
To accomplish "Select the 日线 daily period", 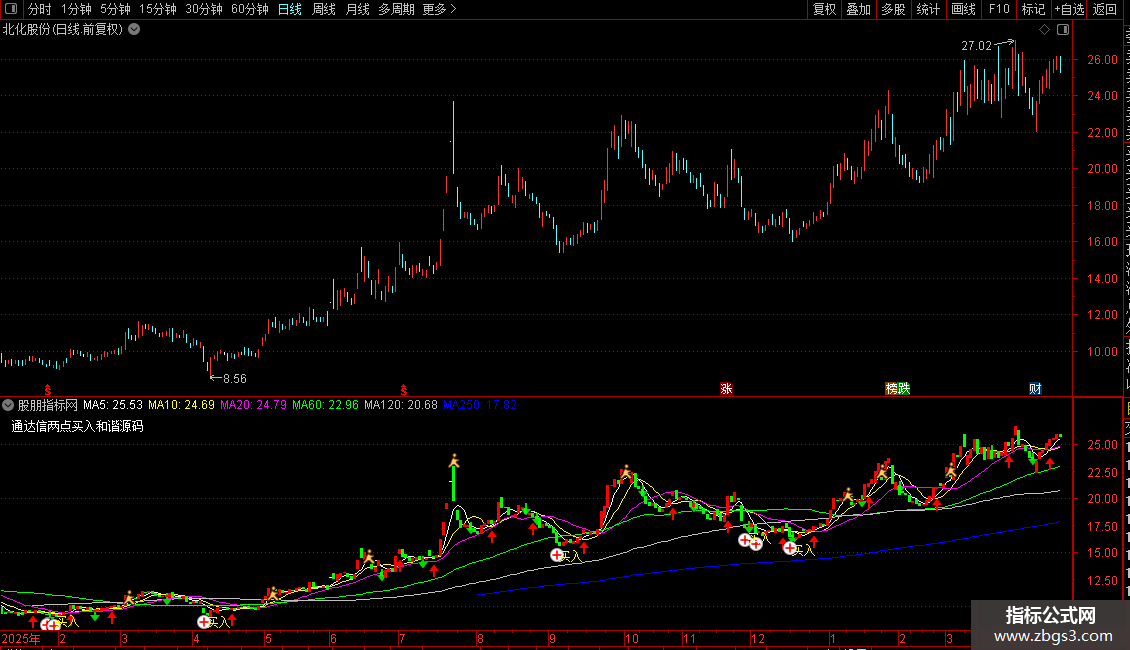I will click(x=290, y=9).
